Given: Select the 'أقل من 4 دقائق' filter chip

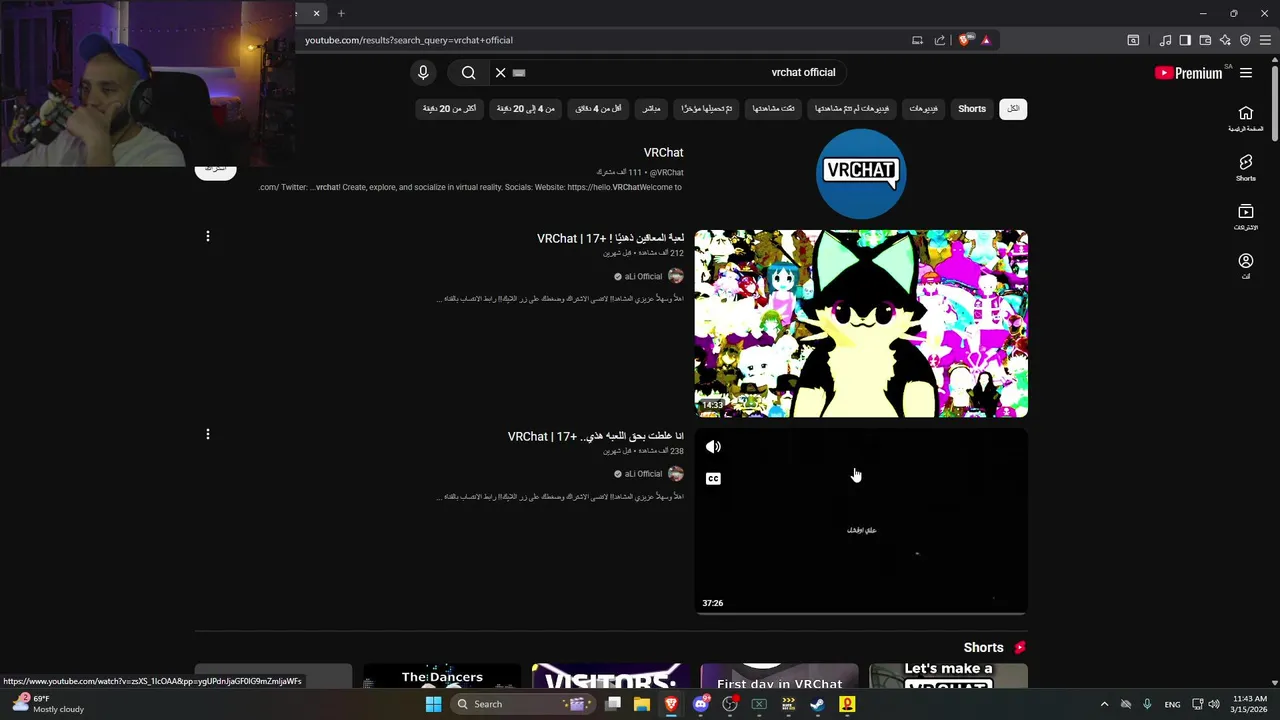Looking at the screenshot, I should (x=599, y=109).
